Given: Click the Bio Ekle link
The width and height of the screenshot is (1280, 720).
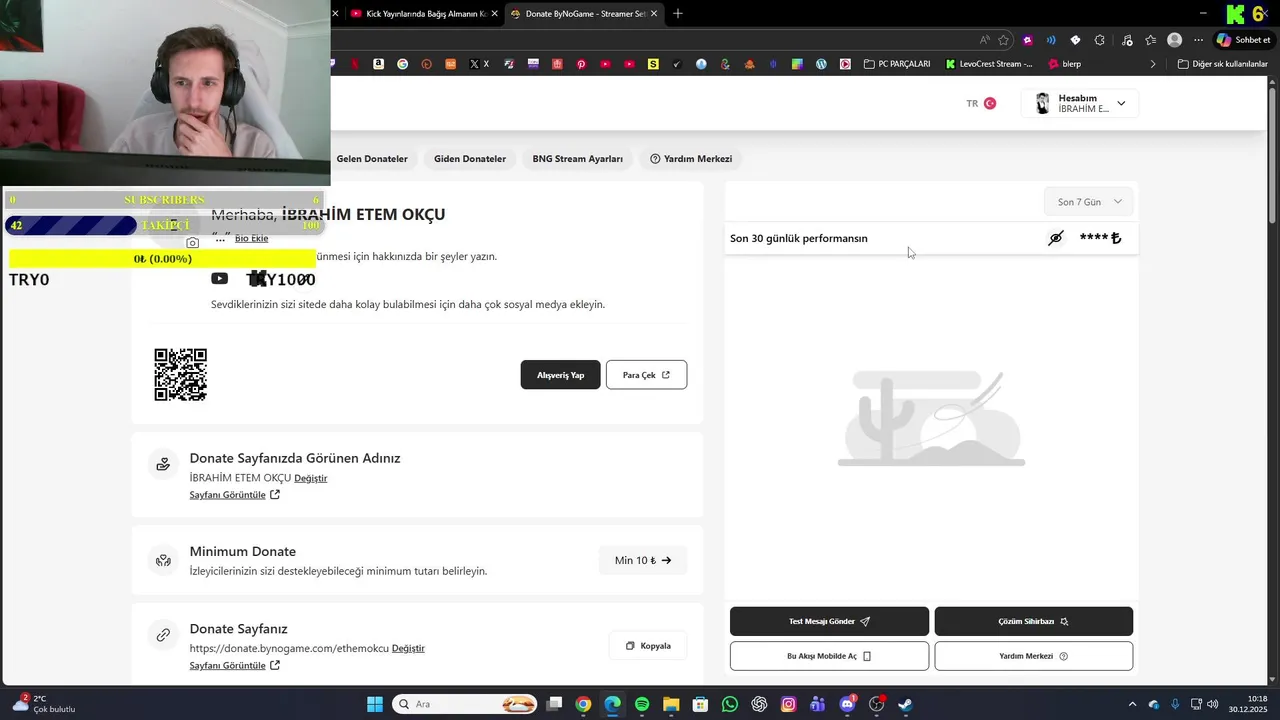Looking at the screenshot, I should (x=251, y=238).
